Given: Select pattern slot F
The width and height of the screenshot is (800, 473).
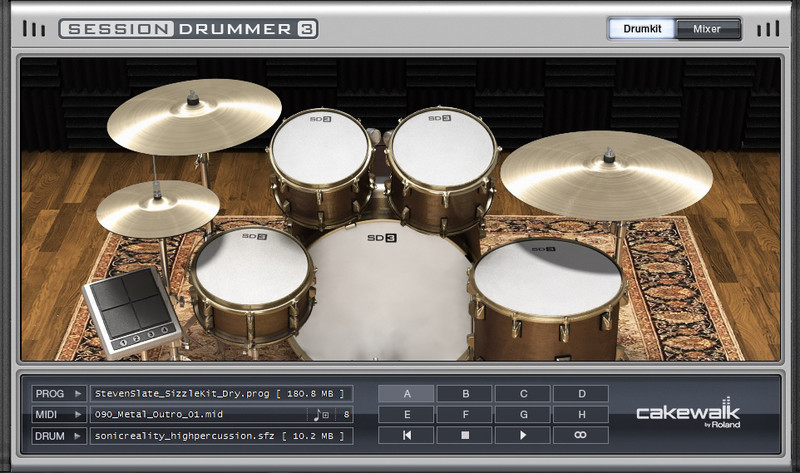Looking at the screenshot, I should [464, 414].
